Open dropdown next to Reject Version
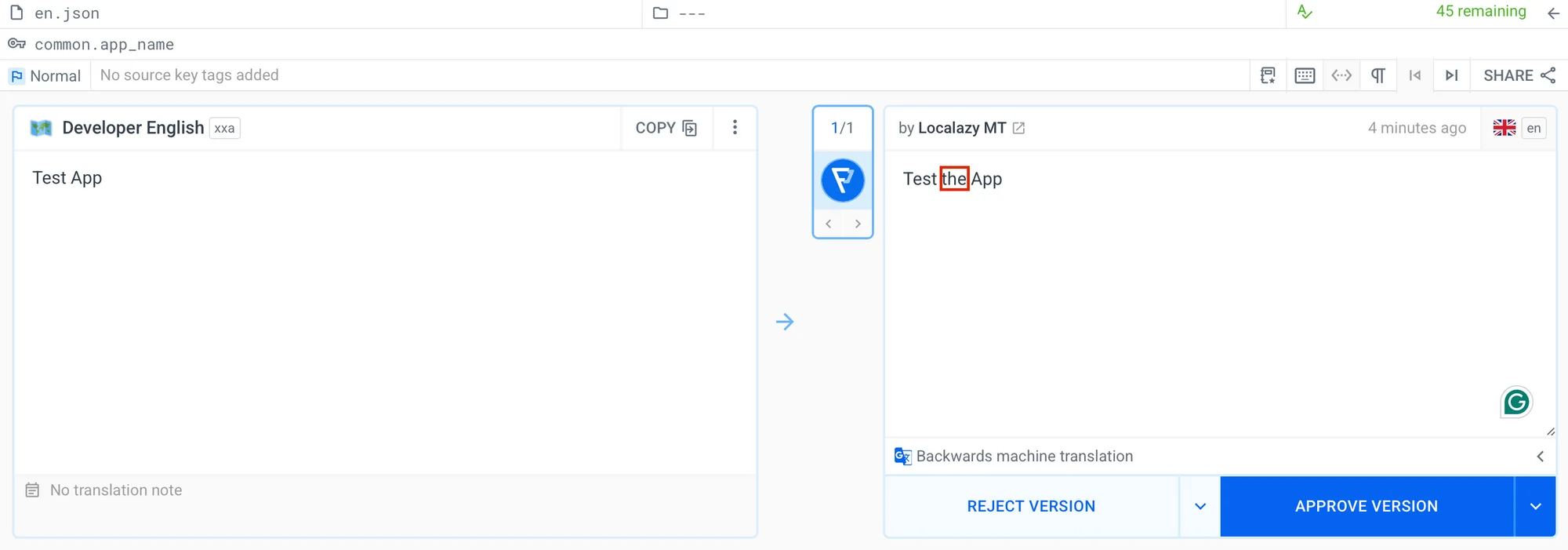The height and width of the screenshot is (550, 1568). click(1200, 506)
